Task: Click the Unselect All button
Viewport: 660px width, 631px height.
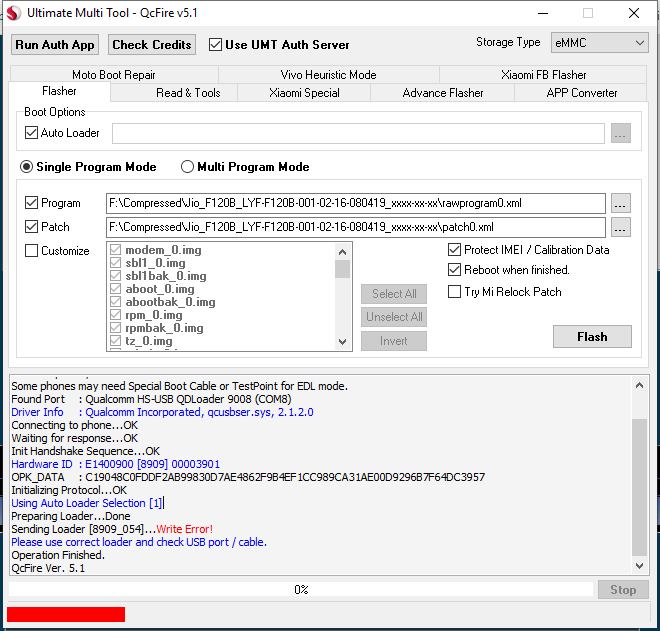Action: [x=394, y=317]
